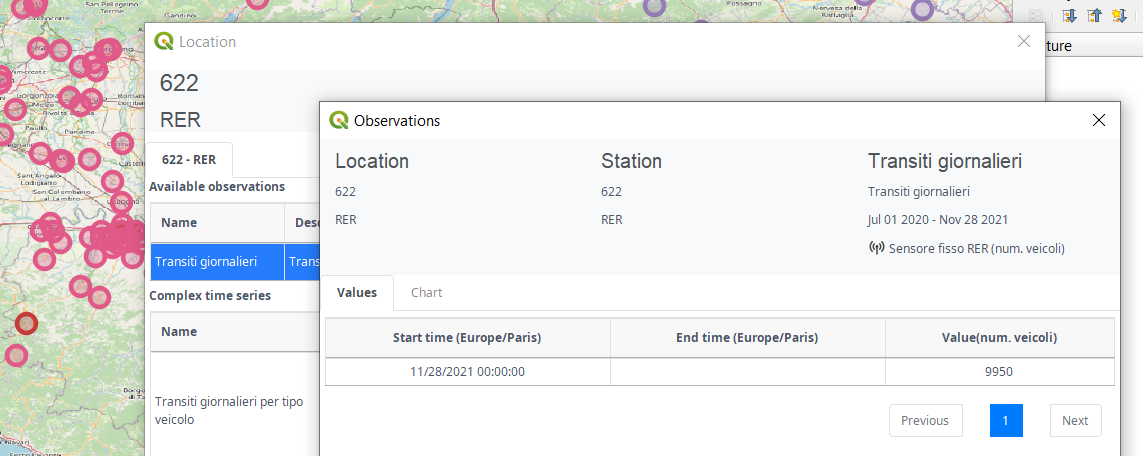The image size is (1143, 456).
Task: Click the Value(num. veicoli) column header
Action: click(999, 337)
